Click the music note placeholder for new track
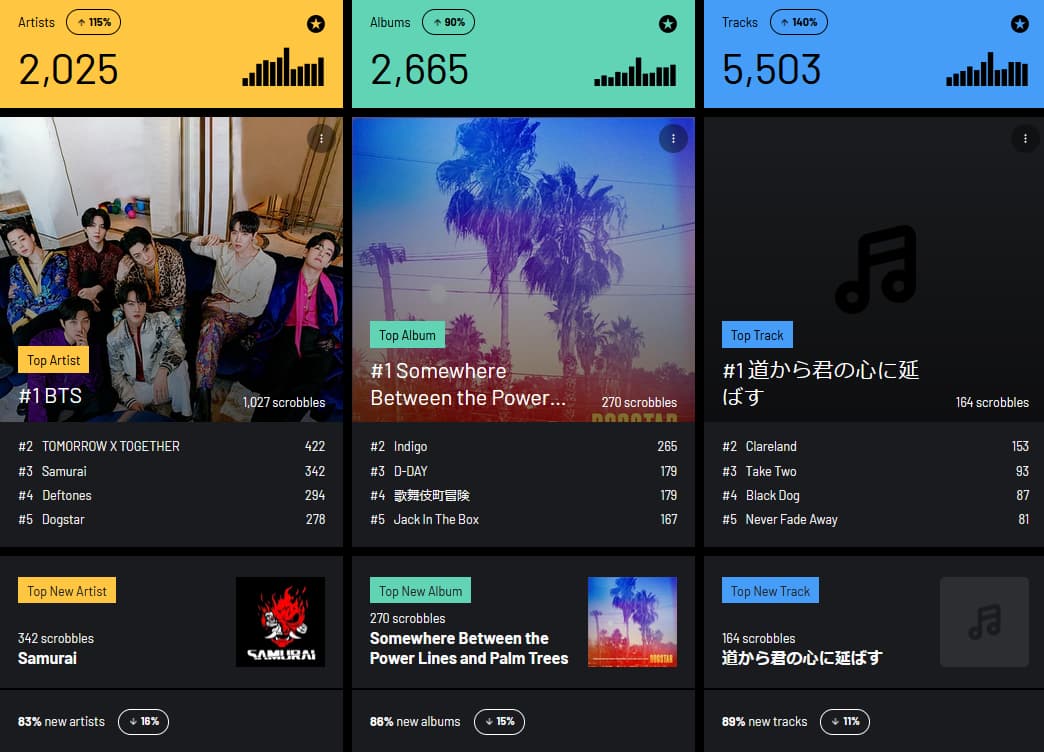Viewport: 1044px width, 752px height. 984,622
